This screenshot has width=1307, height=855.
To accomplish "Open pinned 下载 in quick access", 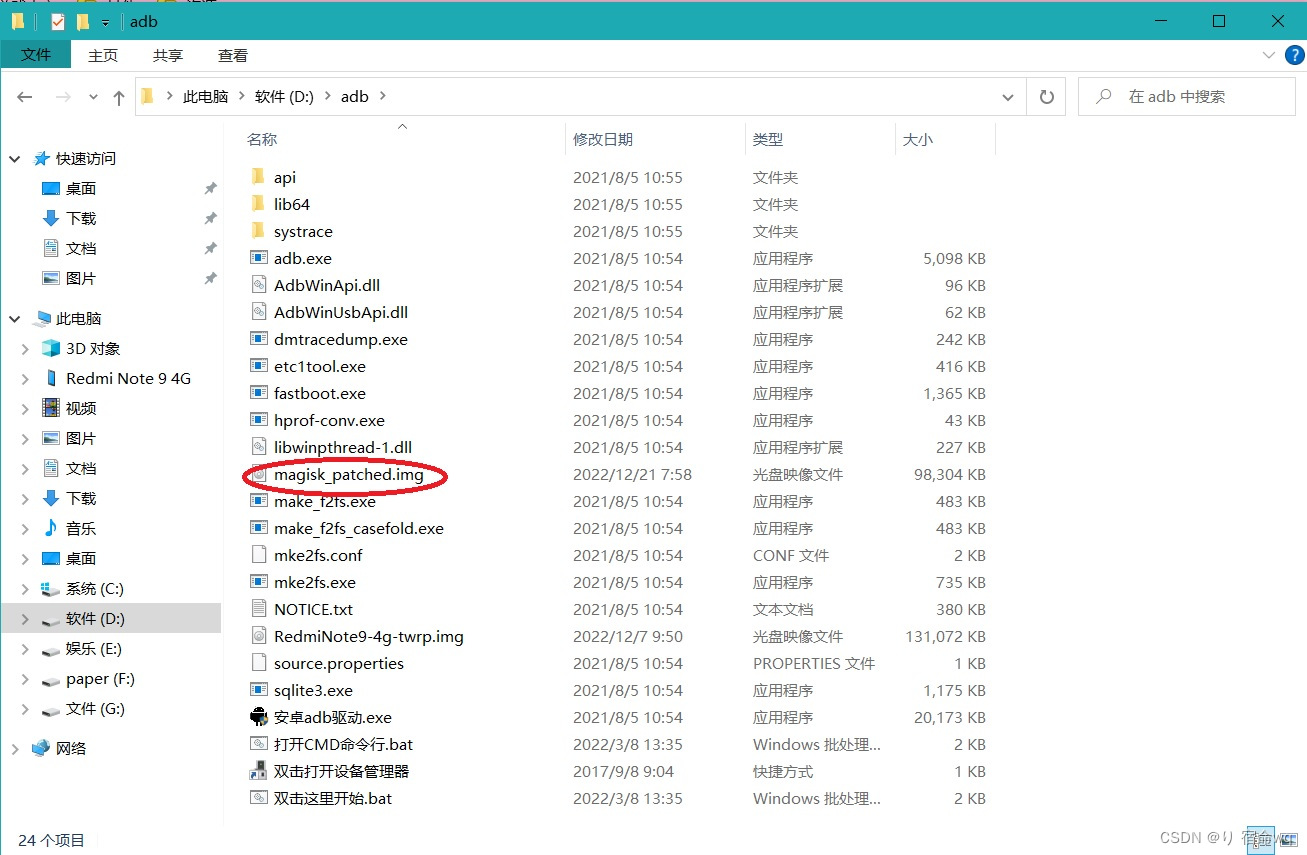I will (81, 218).
